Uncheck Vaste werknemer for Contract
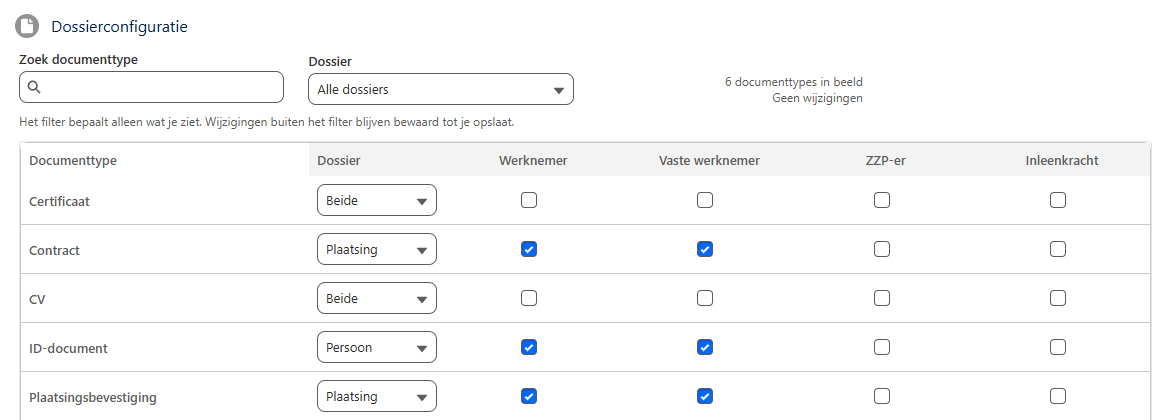Image resolution: width=1166 pixels, height=420 pixels. (x=705, y=249)
